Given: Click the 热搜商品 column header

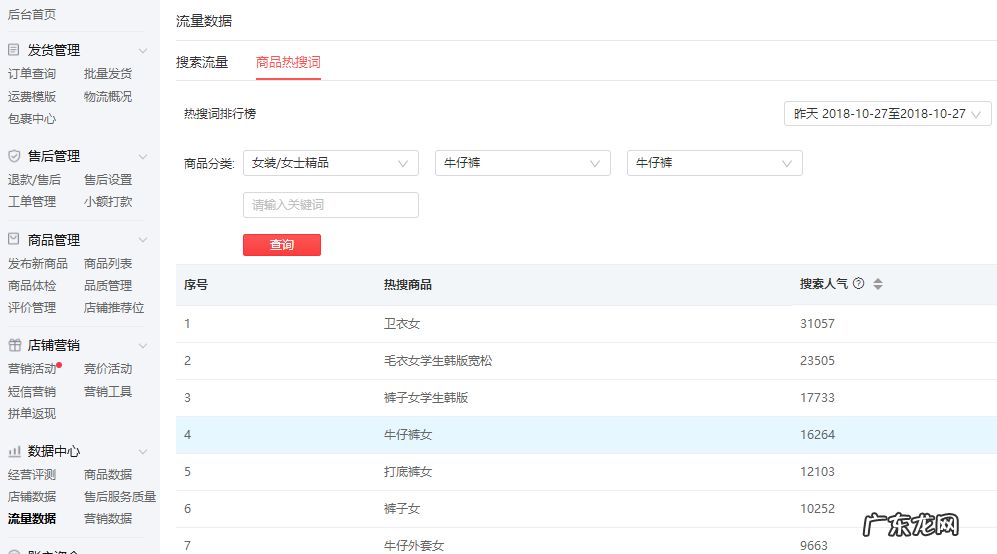Looking at the screenshot, I should point(408,284).
